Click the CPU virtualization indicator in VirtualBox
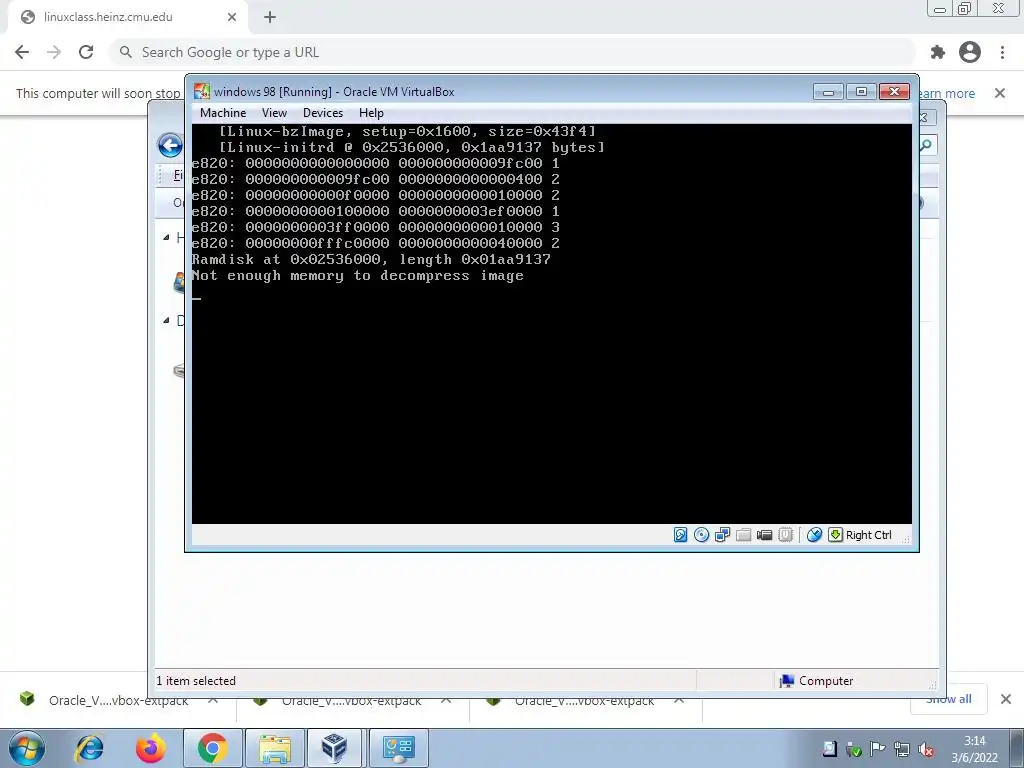 click(786, 535)
